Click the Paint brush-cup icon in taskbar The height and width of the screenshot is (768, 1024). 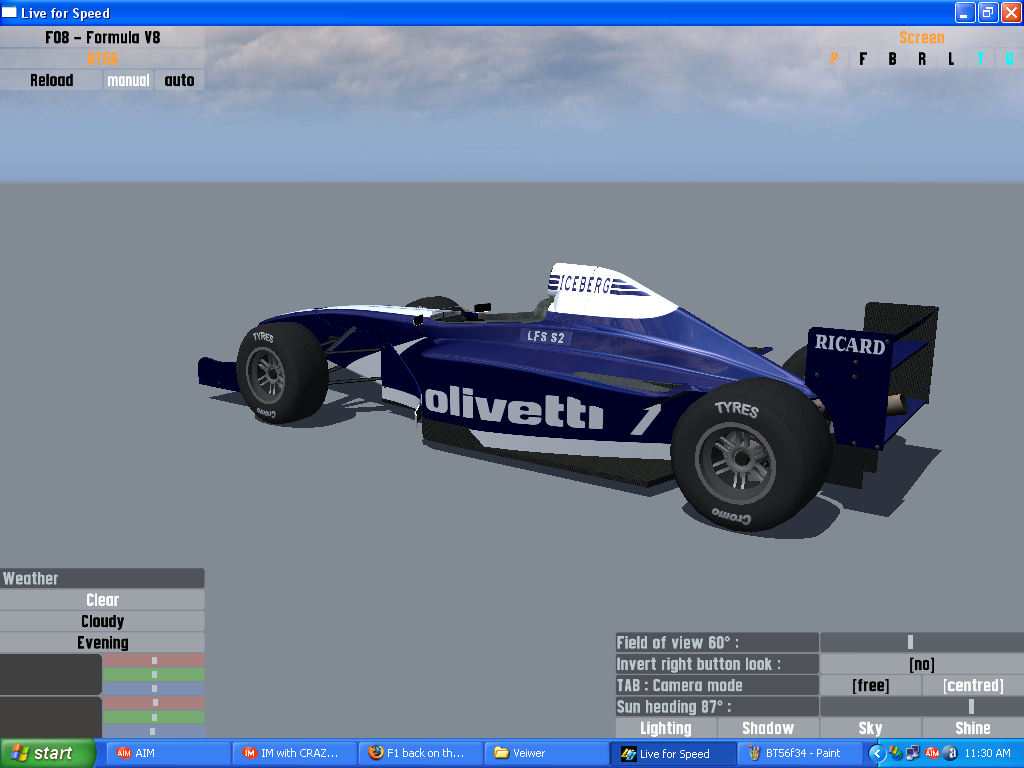pos(754,753)
